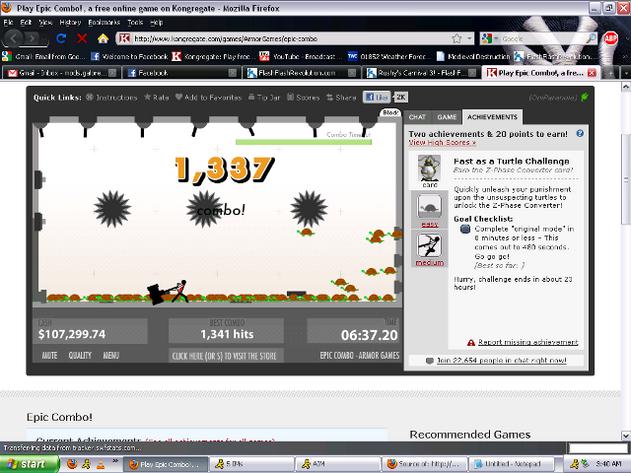
Task: Open the Tools menu
Action: 135,23
